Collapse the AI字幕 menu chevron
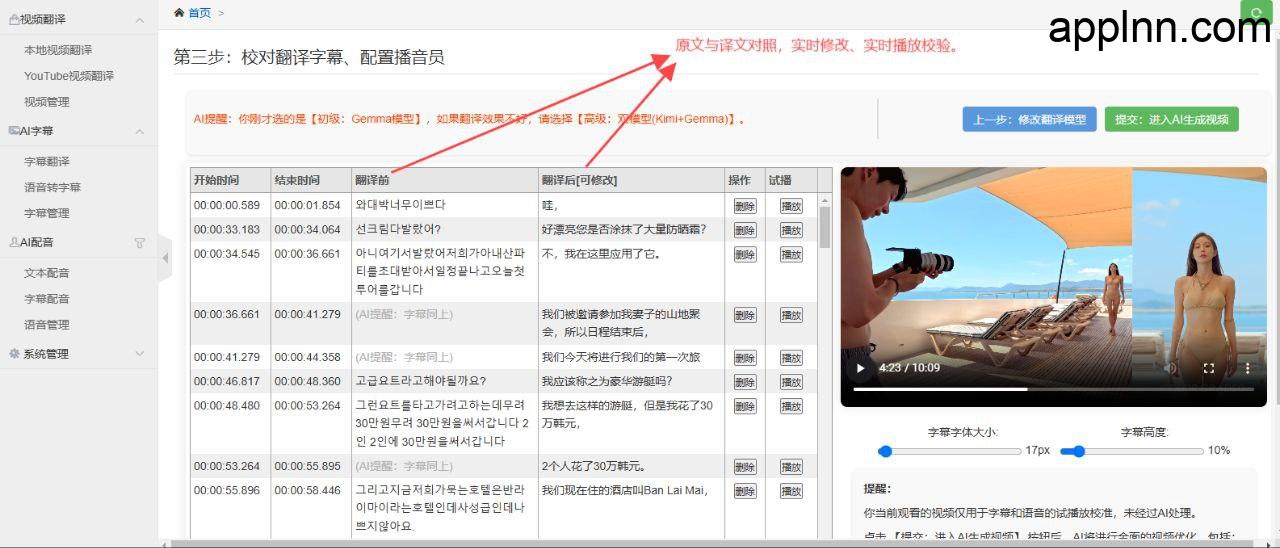Screen dimensions: 1280x548 (x=140, y=130)
